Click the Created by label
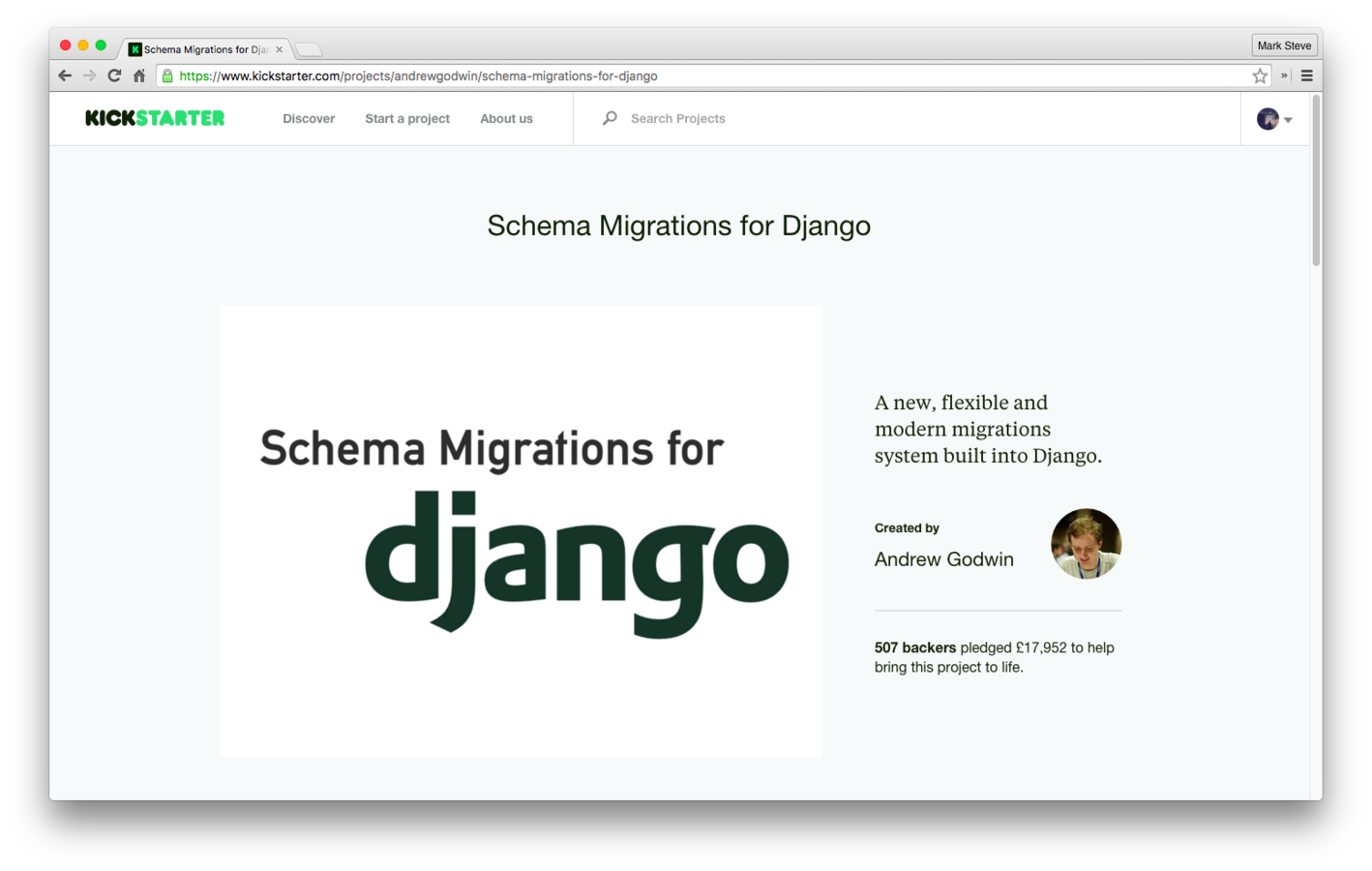This screenshot has height=871, width=1372. 907,527
